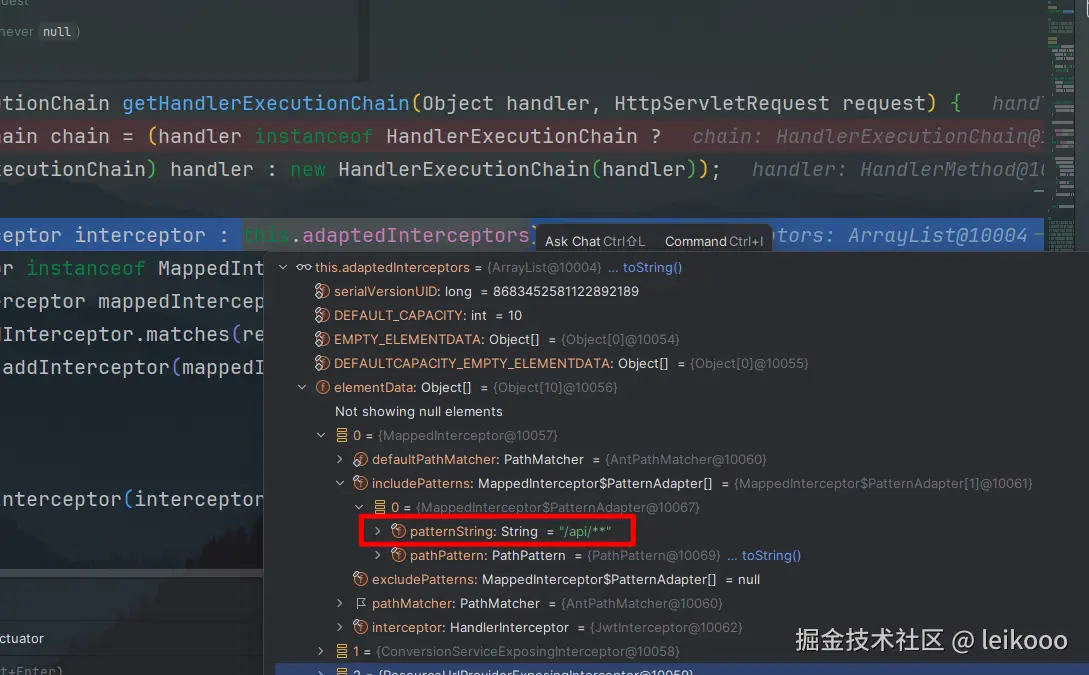Collapse the this.adaptedInterceptors root node
The width and height of the screenshot is (1089, 675).
point(283,267)
